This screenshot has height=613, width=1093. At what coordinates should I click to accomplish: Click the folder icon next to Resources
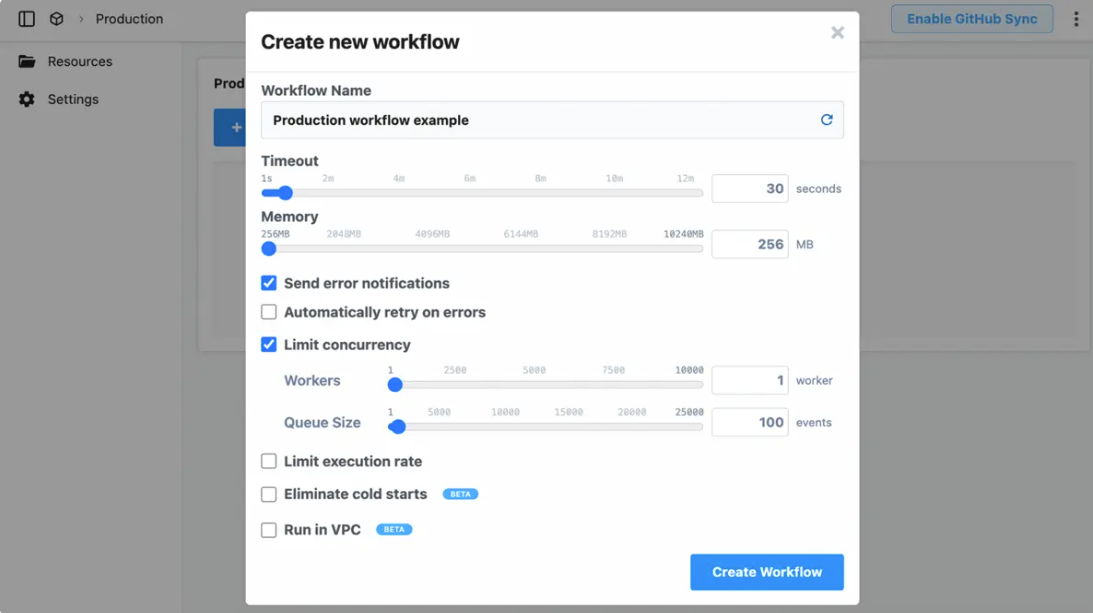point(26,61)
